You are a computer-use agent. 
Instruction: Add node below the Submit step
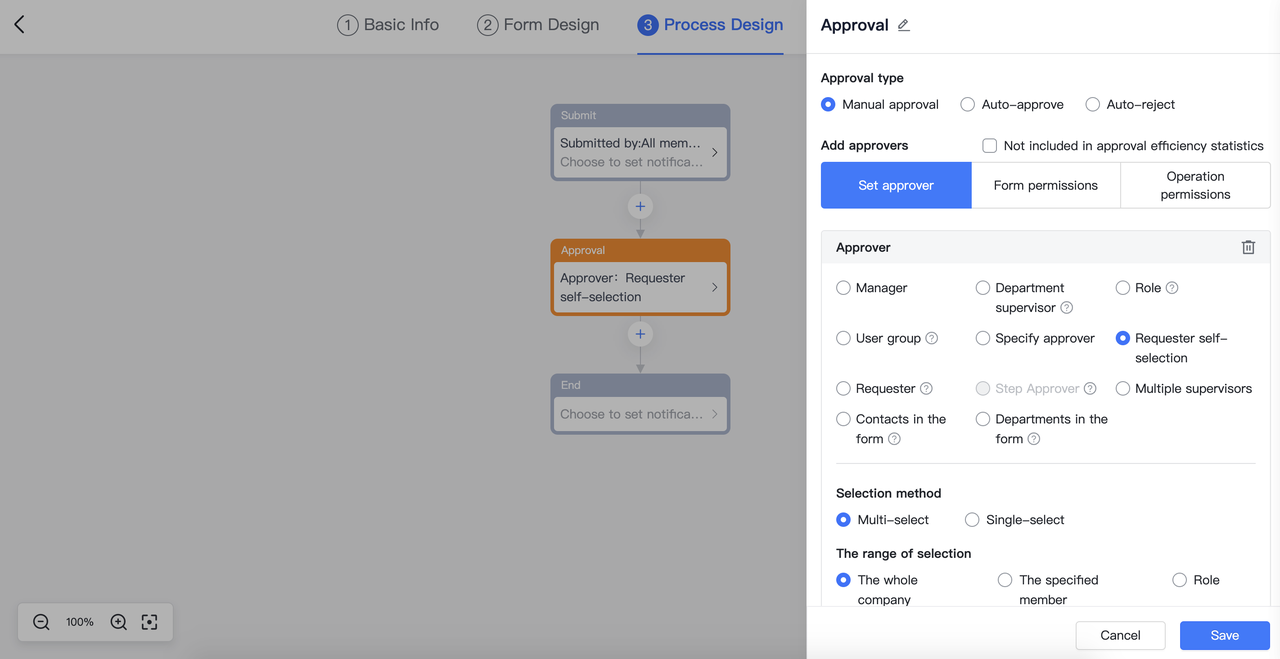coord(640,206)
